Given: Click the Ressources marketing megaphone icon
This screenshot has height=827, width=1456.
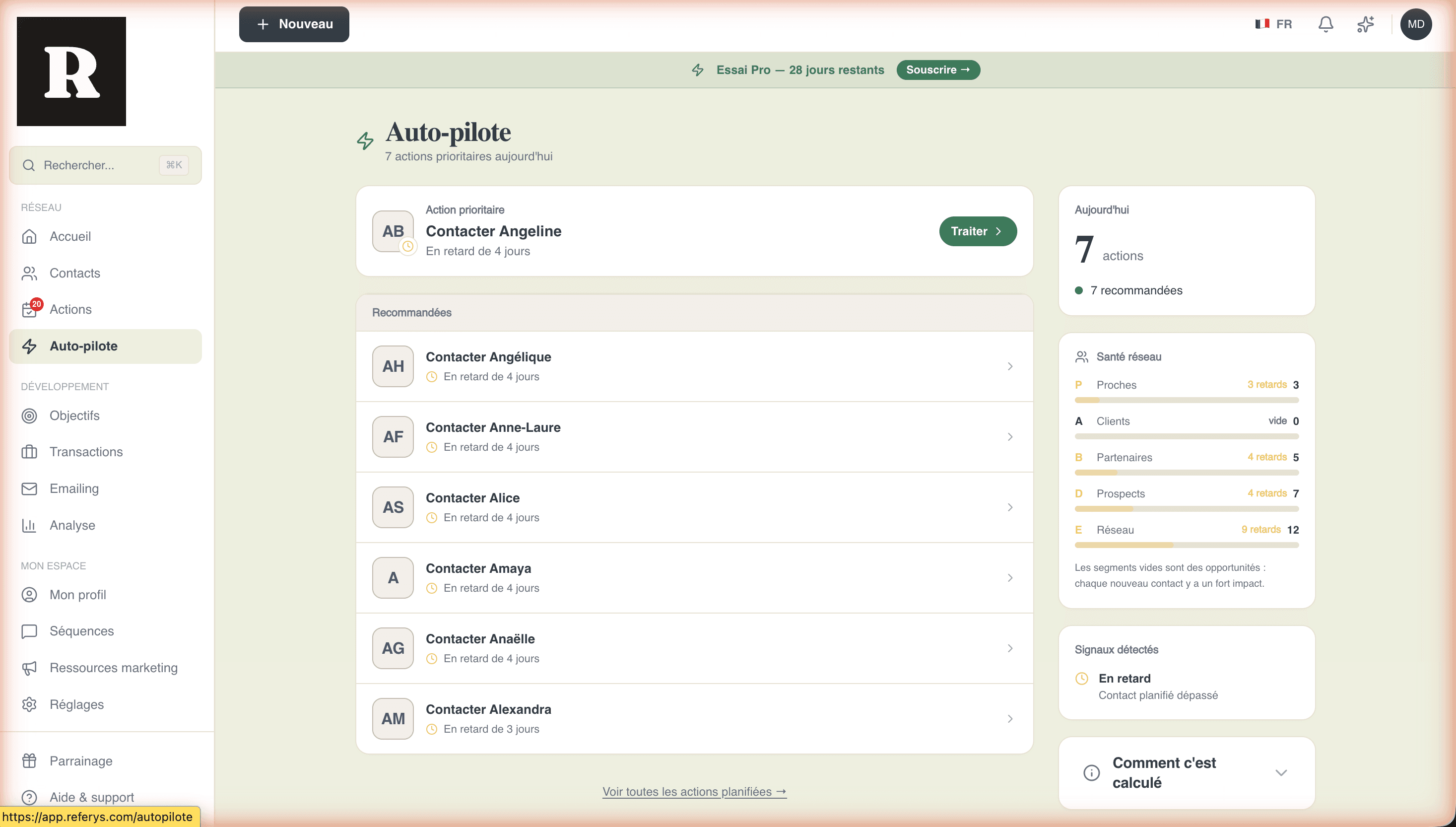Looking at the screenshot, I should [x=29, y=668].
